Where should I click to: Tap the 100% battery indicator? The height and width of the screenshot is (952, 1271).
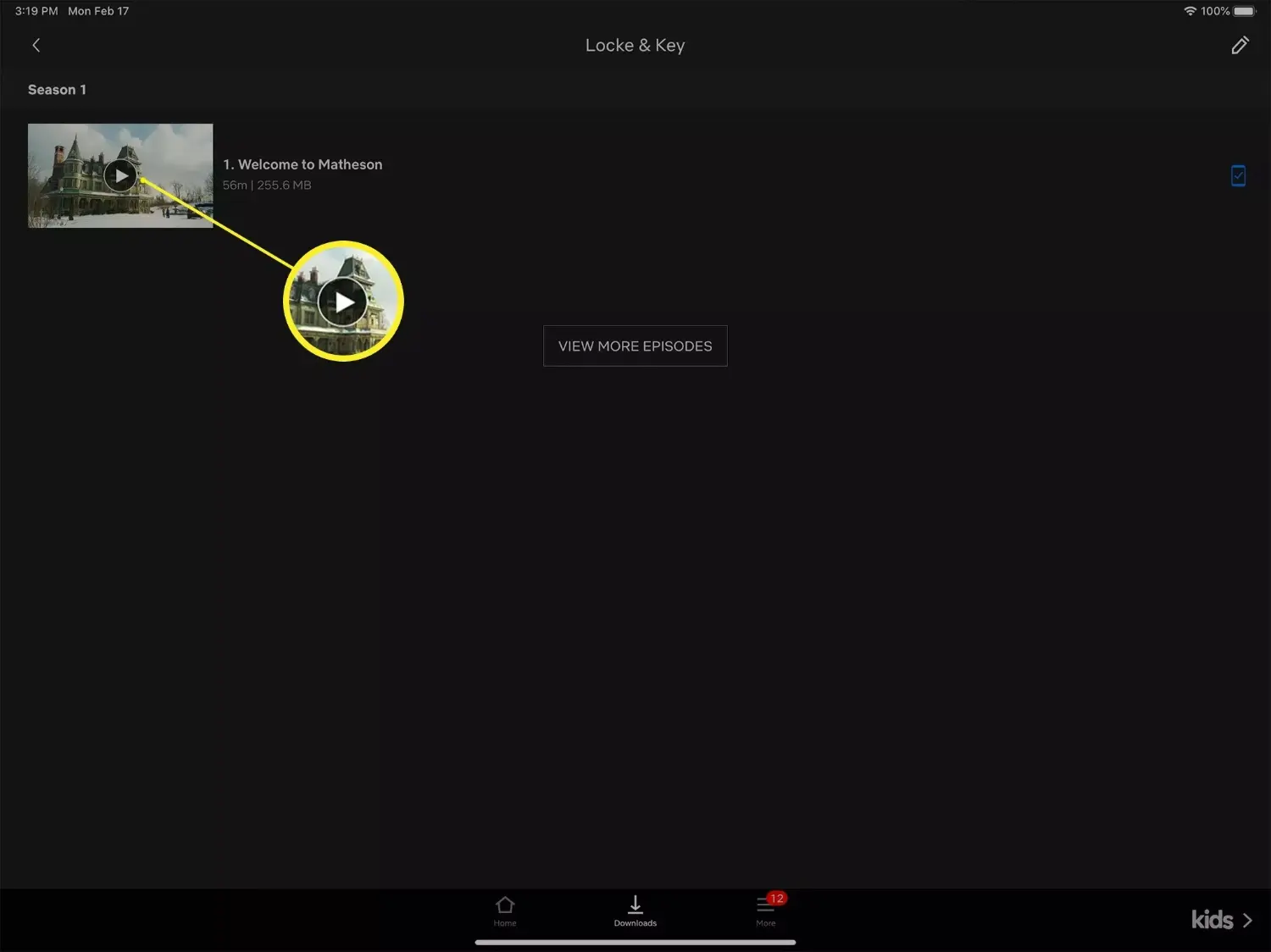[1228, 11]
